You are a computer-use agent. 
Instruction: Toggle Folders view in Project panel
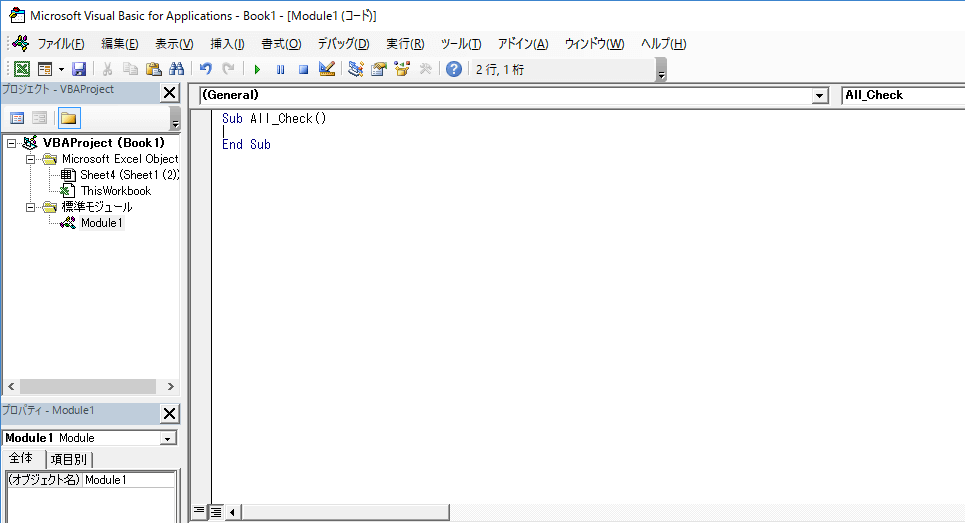point(69,118)
